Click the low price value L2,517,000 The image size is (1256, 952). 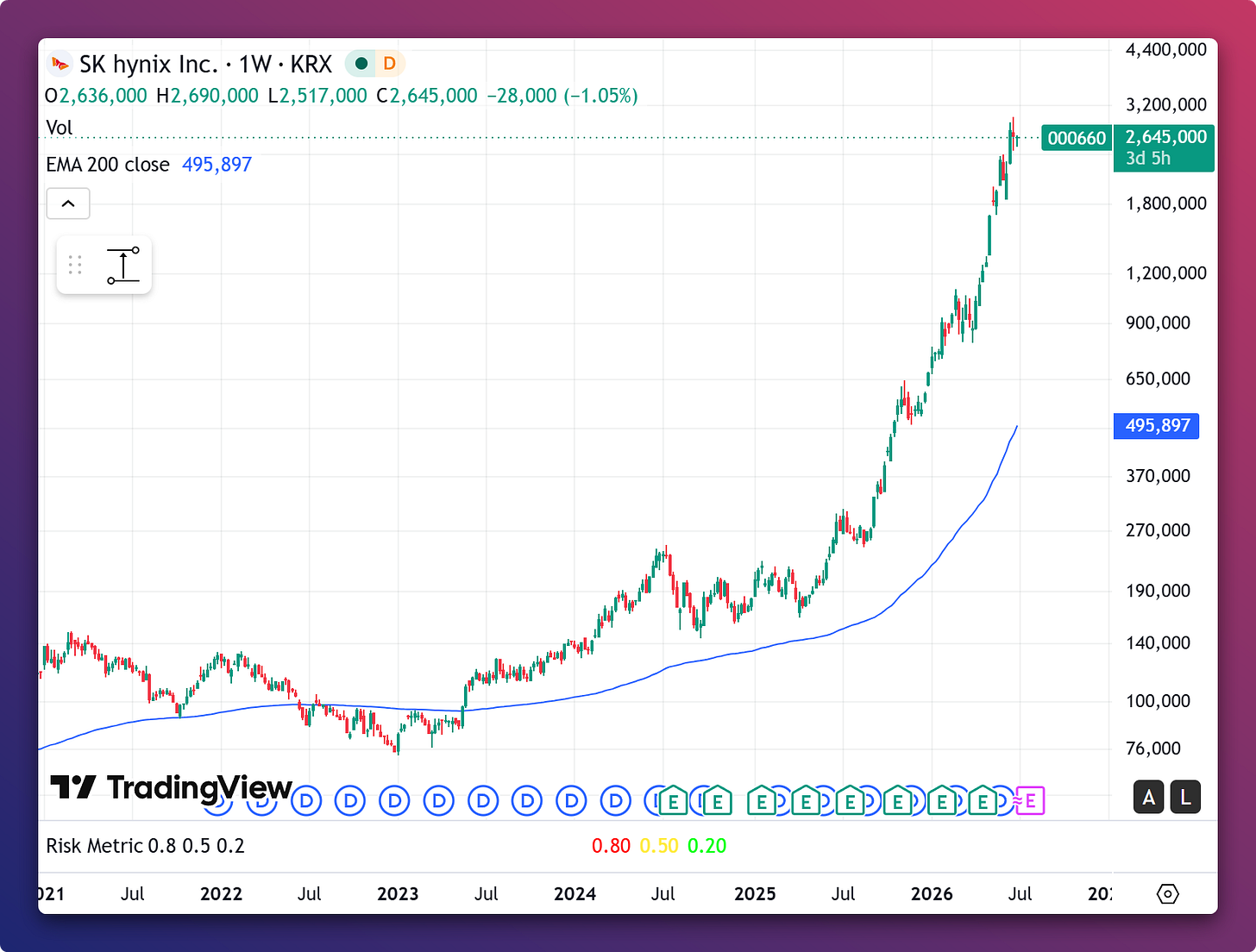coord(317,96)
